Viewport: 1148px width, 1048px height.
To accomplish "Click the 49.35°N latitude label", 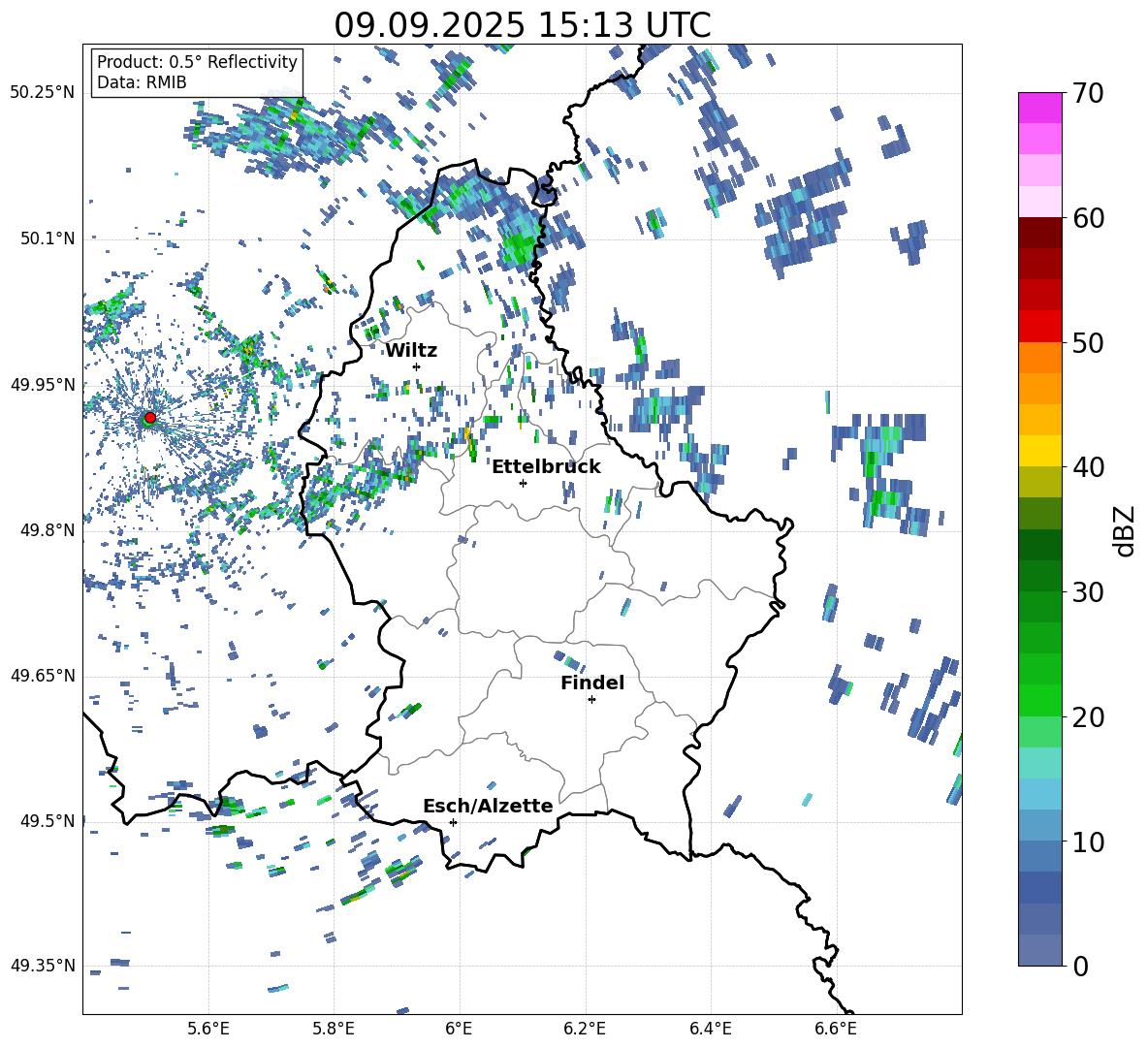I will (x=43, y=966).
